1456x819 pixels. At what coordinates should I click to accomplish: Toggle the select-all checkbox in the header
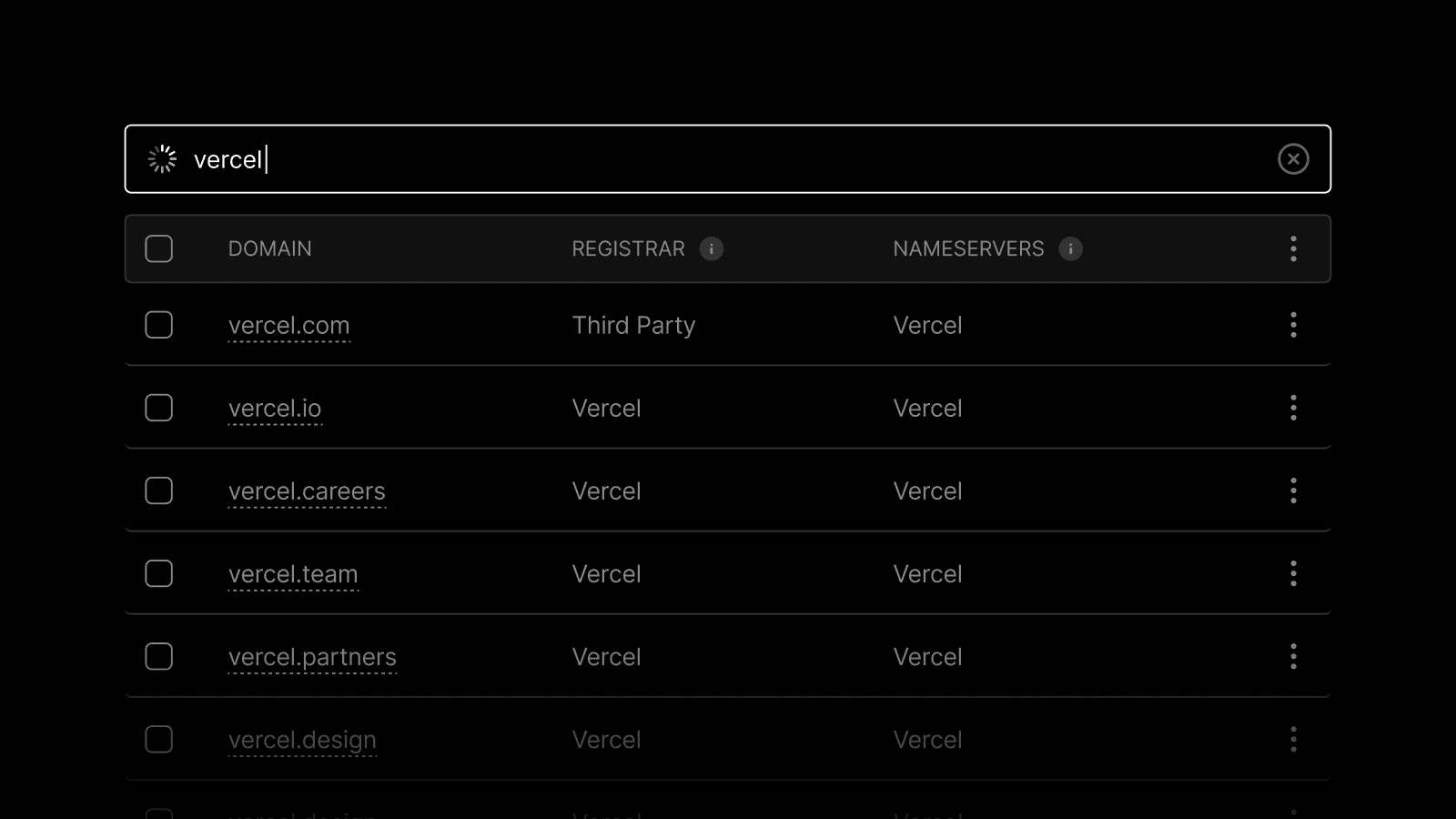158,248
